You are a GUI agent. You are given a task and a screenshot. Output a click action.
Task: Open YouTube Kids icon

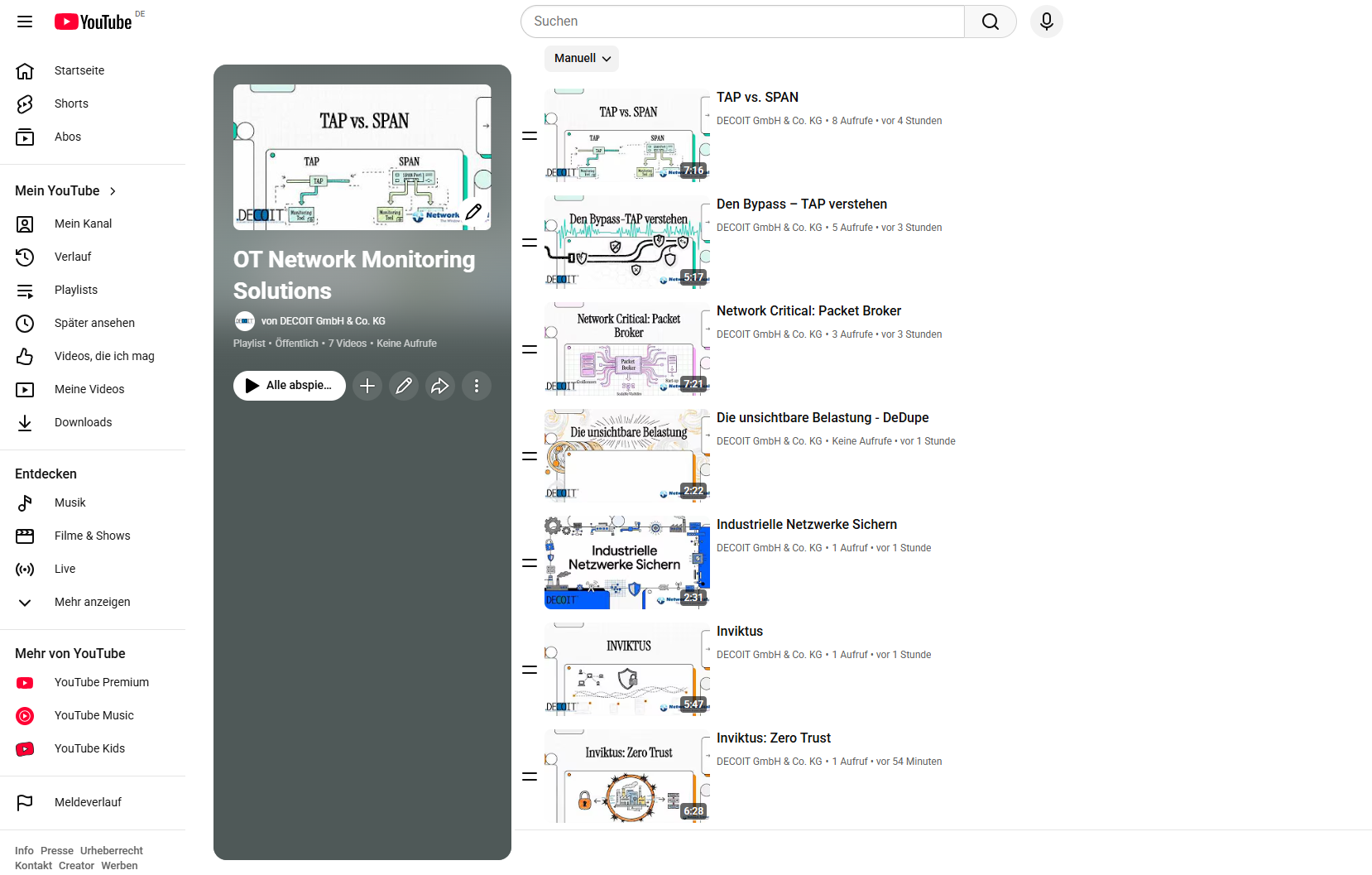click(25, 748)
